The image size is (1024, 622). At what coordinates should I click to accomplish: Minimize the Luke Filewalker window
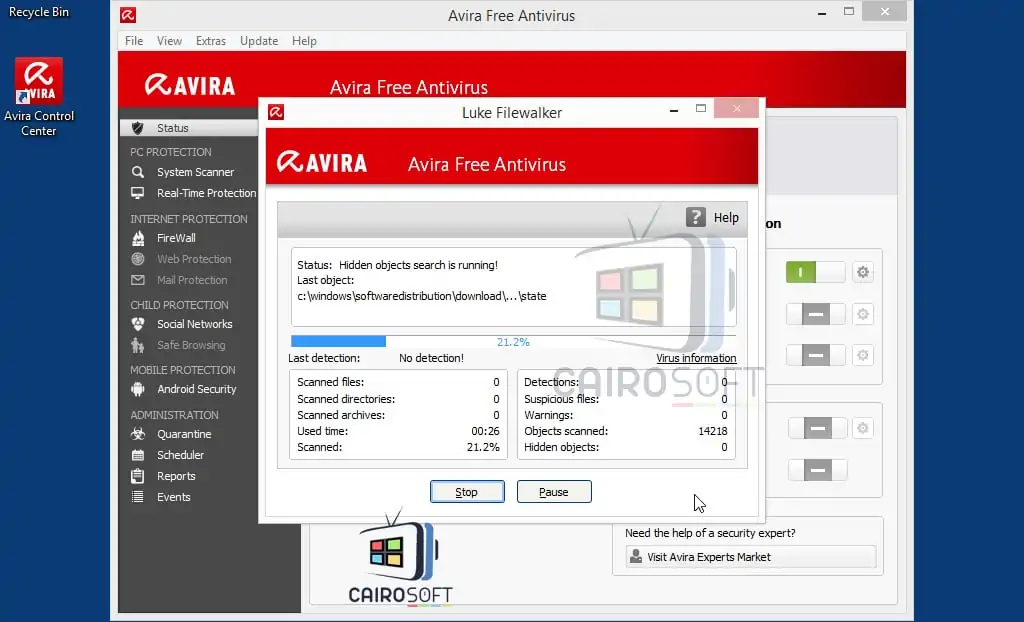coord(673,111)
